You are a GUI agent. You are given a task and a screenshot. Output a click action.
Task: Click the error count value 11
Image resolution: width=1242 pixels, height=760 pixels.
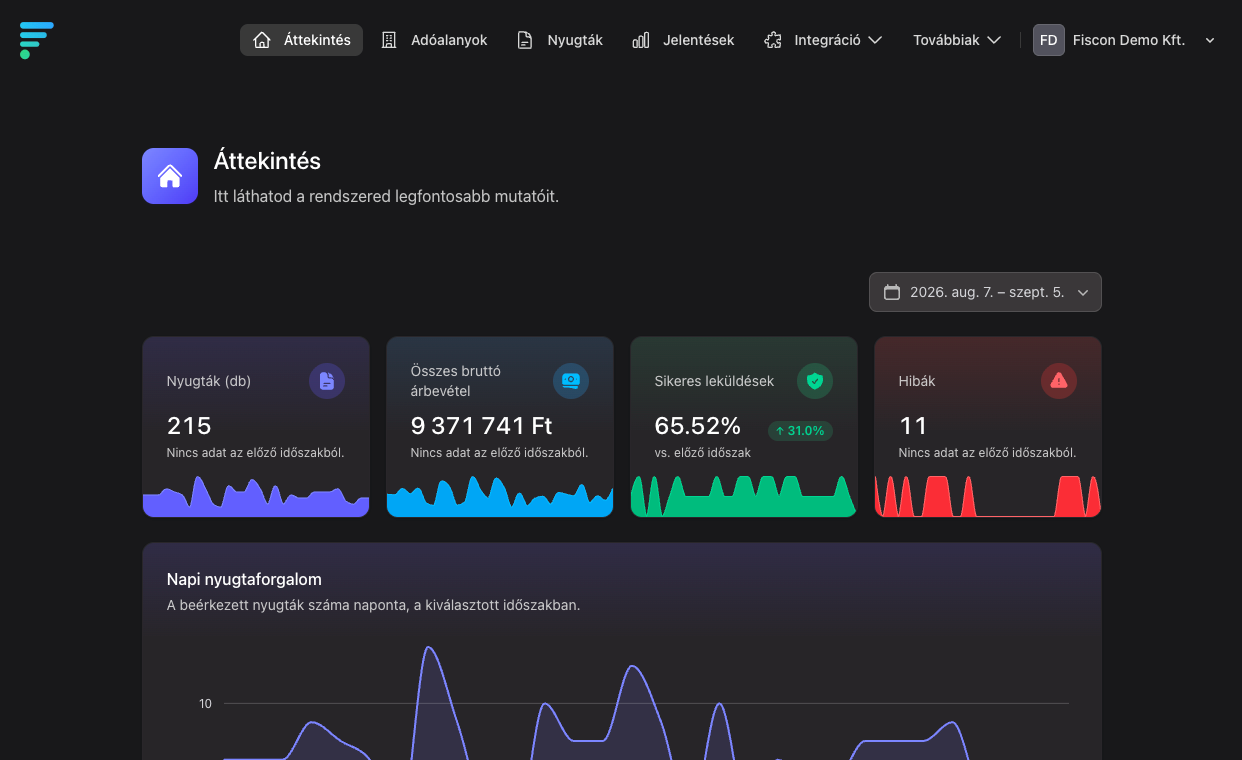(913, 426)
